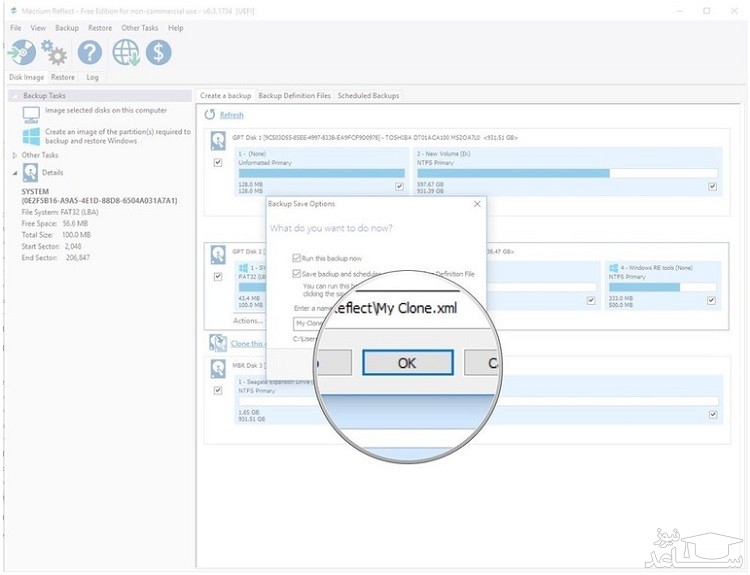Collapse the Details section
750x575 pixels.
click(x=14, y=173)
